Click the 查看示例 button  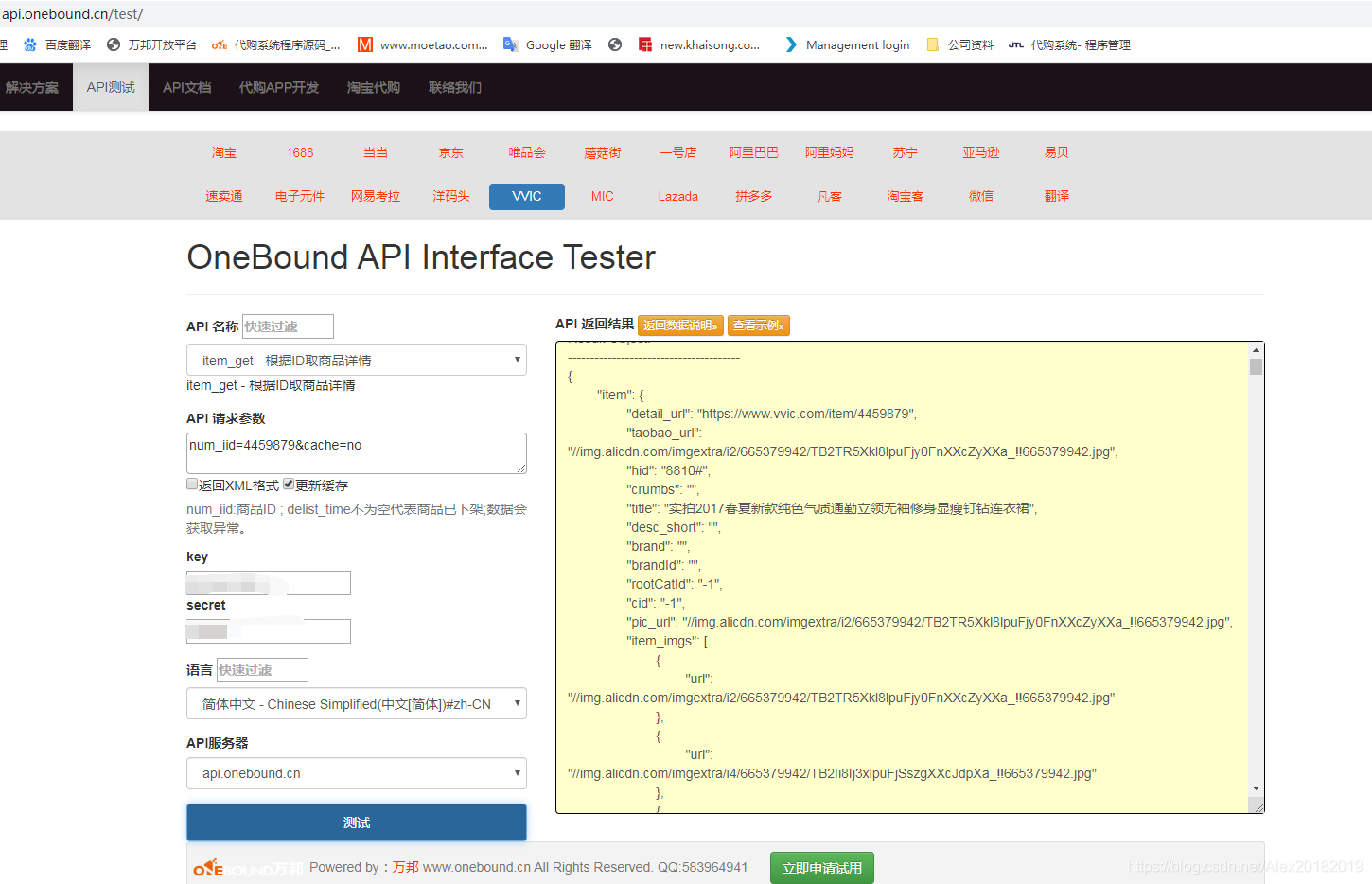click(758, 326)
